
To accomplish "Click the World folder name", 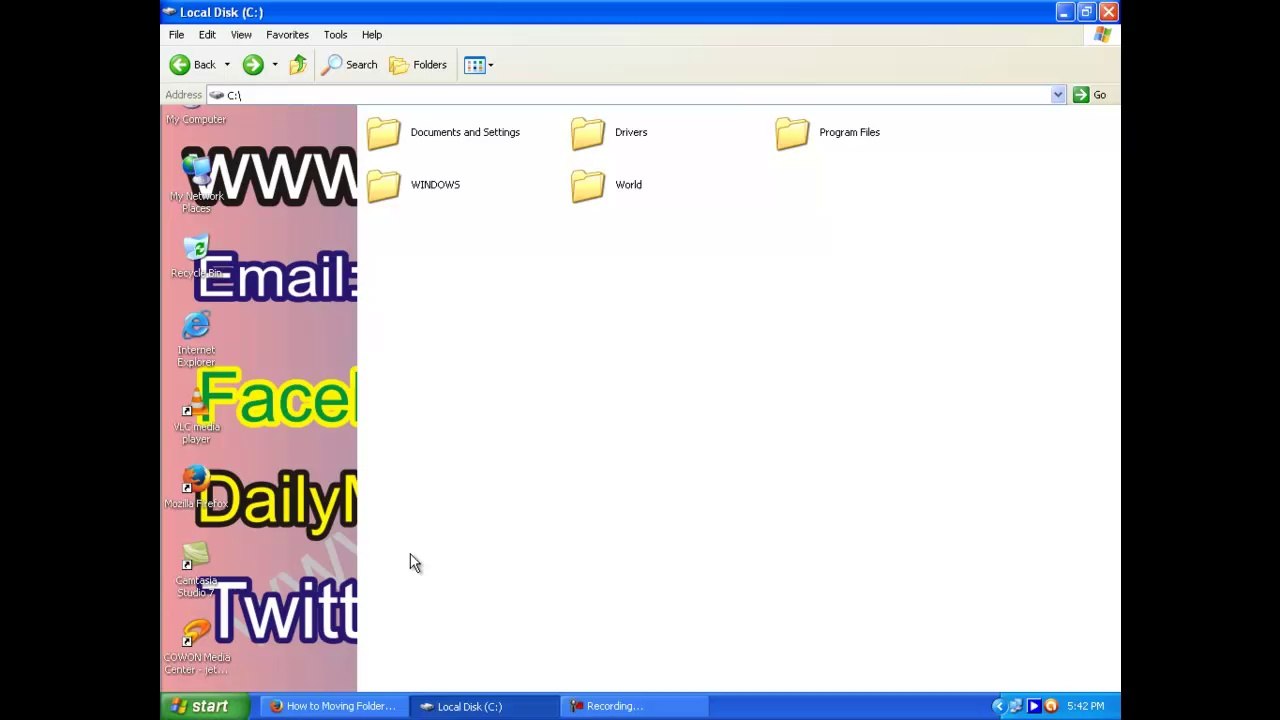I will click(628, 185).
